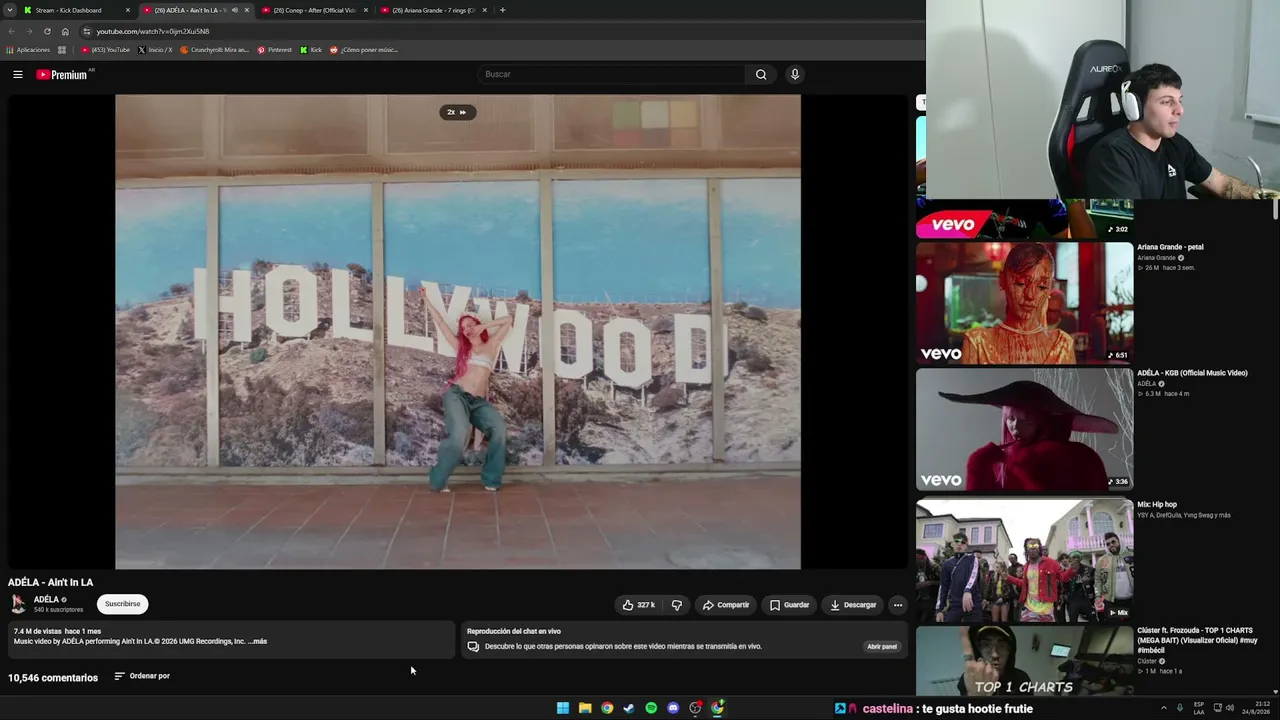Image resolution: width=1280 pixels, height=720 pixels.
Task: Open the Crunchyroll bookmark
Action: pos(214,50)
